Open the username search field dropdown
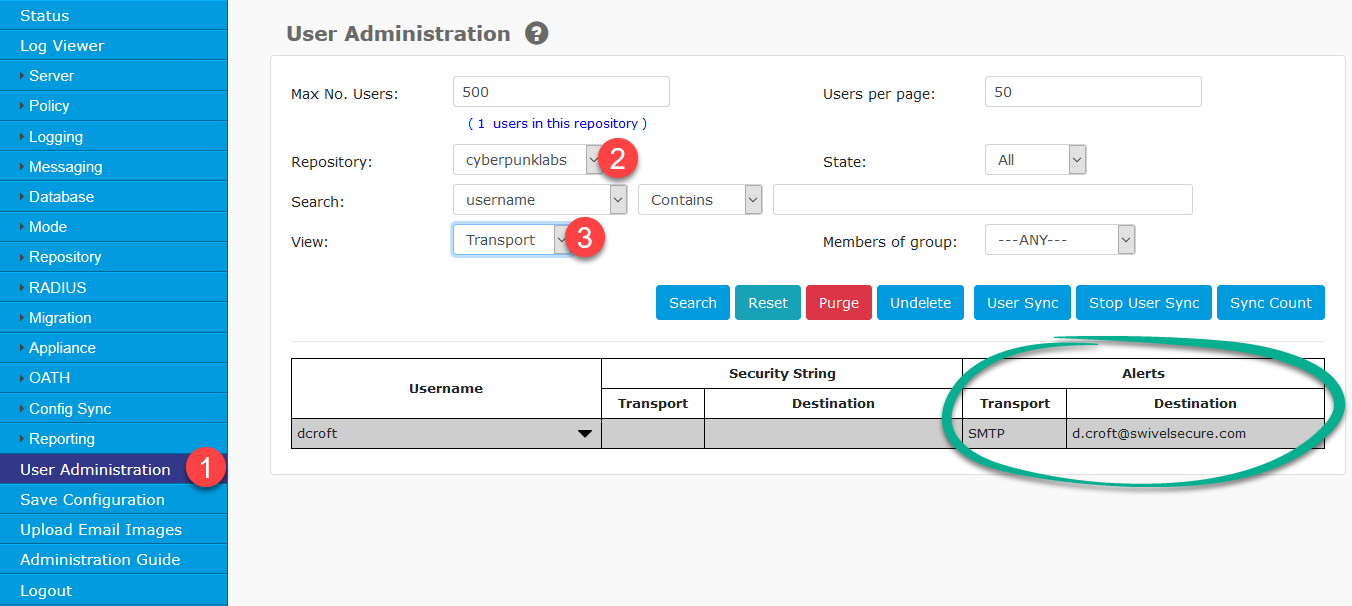This screenshot has height=606, width=1352. tap(540, 200)
